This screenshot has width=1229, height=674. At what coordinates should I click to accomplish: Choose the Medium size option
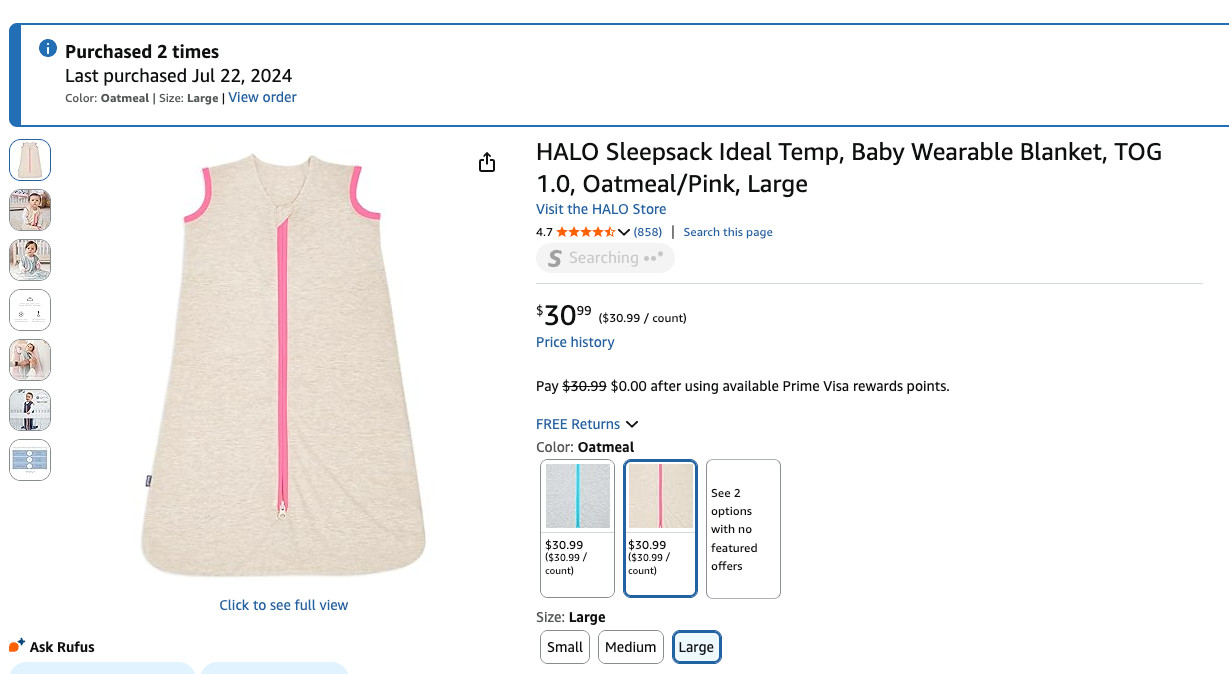(x=631, y=647)
